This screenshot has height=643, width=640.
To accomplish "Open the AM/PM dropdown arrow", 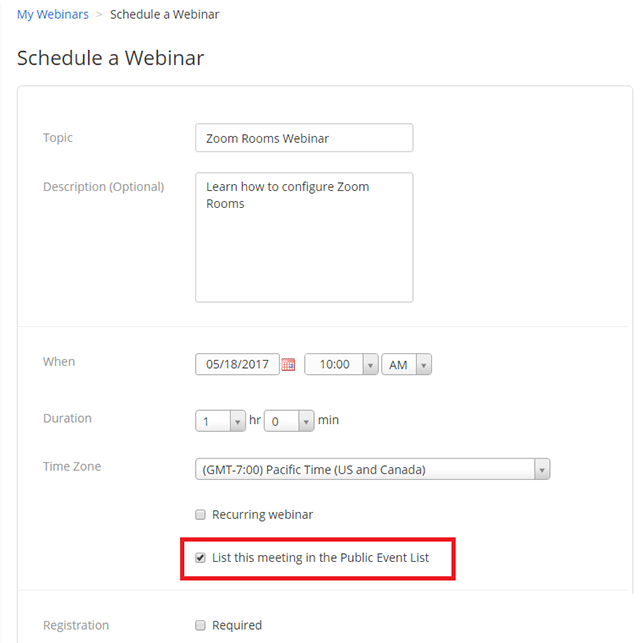I will pyautogui.click(x=424, y=365).
